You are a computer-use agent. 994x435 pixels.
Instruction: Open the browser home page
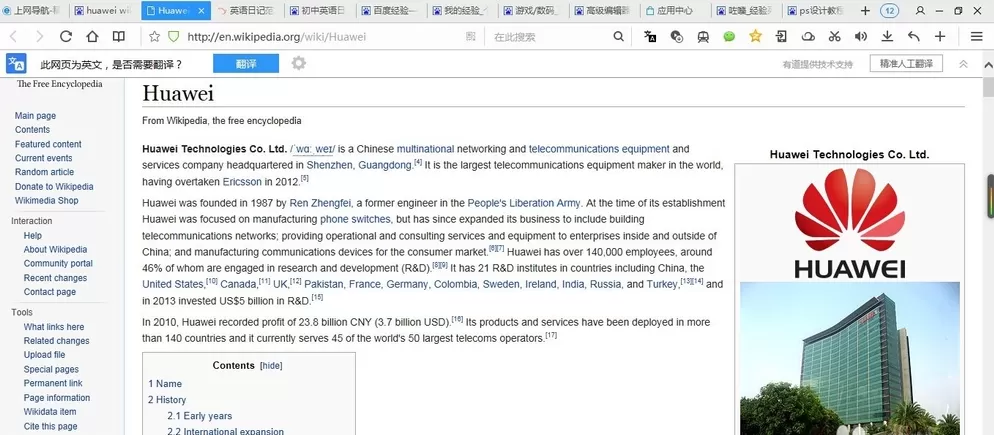92,37
